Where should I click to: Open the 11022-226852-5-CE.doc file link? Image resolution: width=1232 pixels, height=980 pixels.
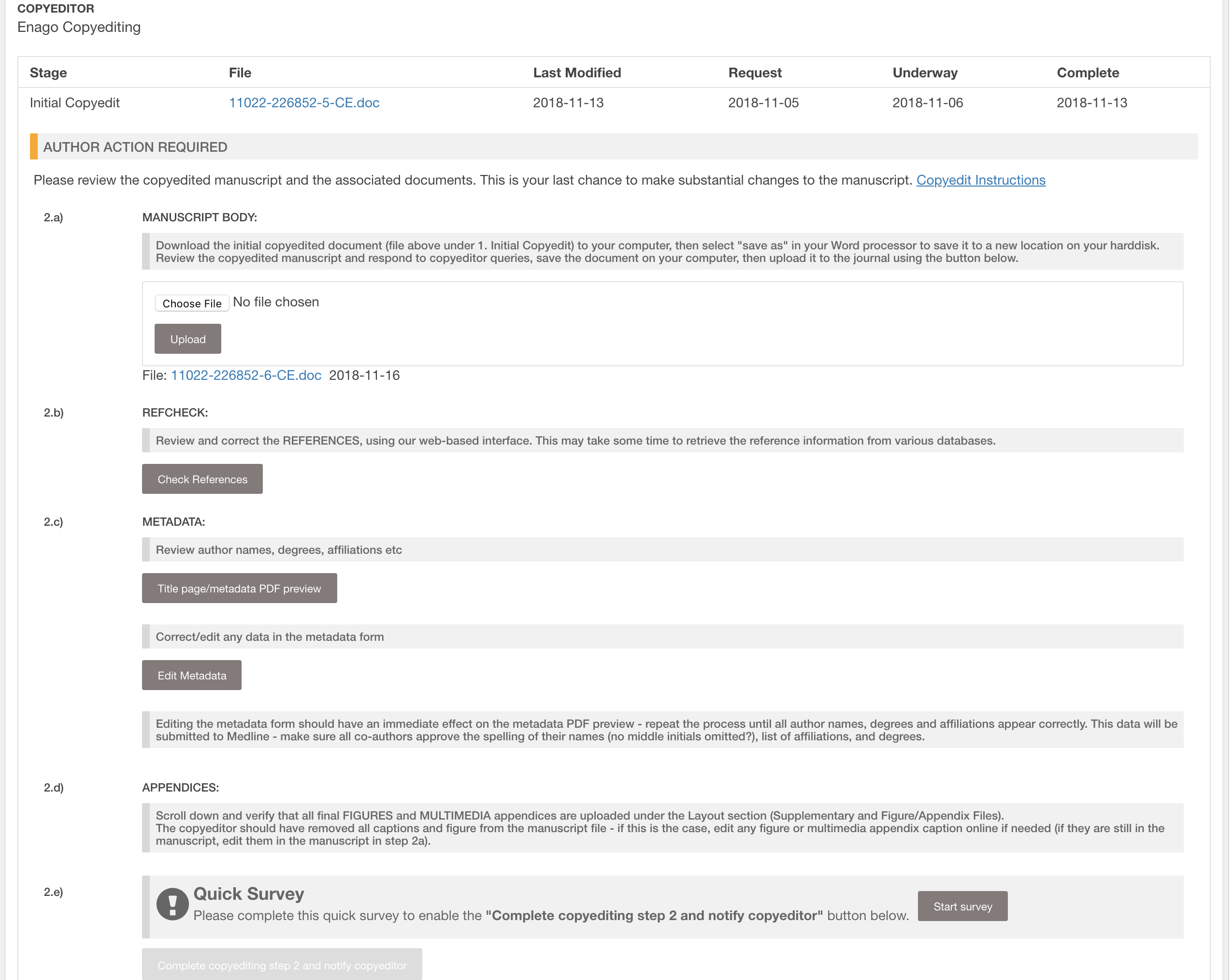click(304, 103)
